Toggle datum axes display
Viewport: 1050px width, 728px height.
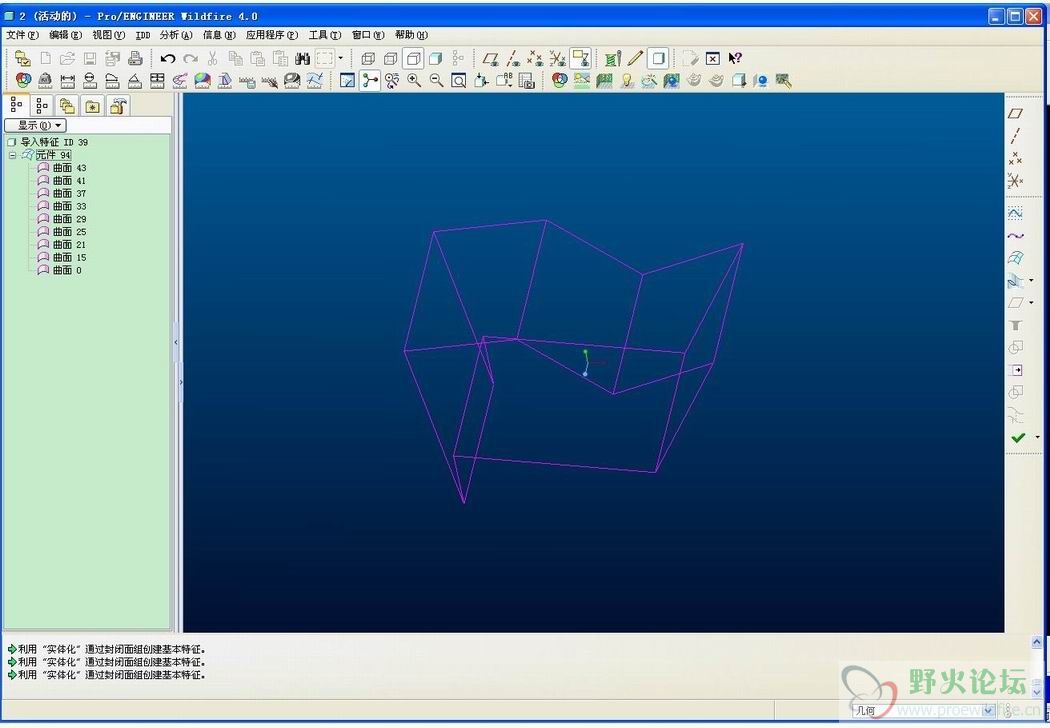513,59
